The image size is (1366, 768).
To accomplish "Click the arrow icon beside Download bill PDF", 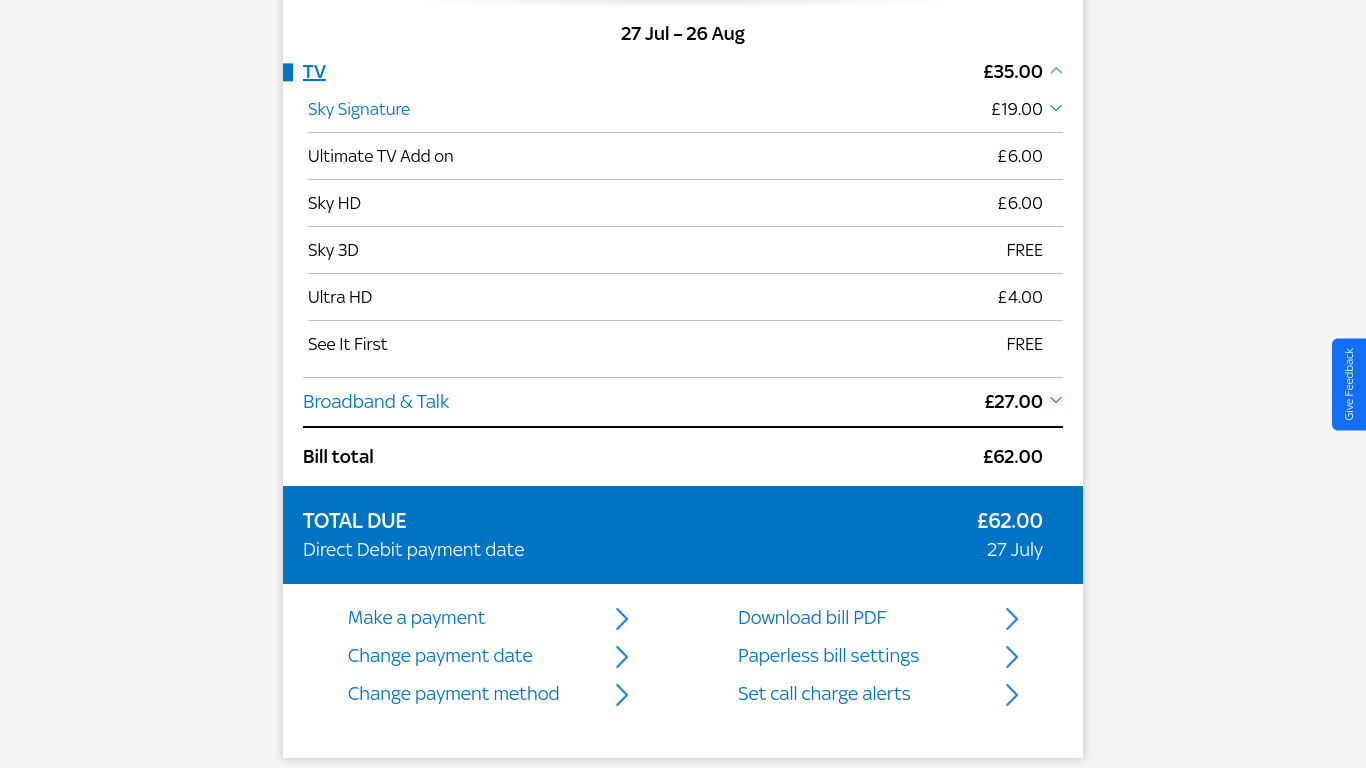I will tap(1011, 618).
